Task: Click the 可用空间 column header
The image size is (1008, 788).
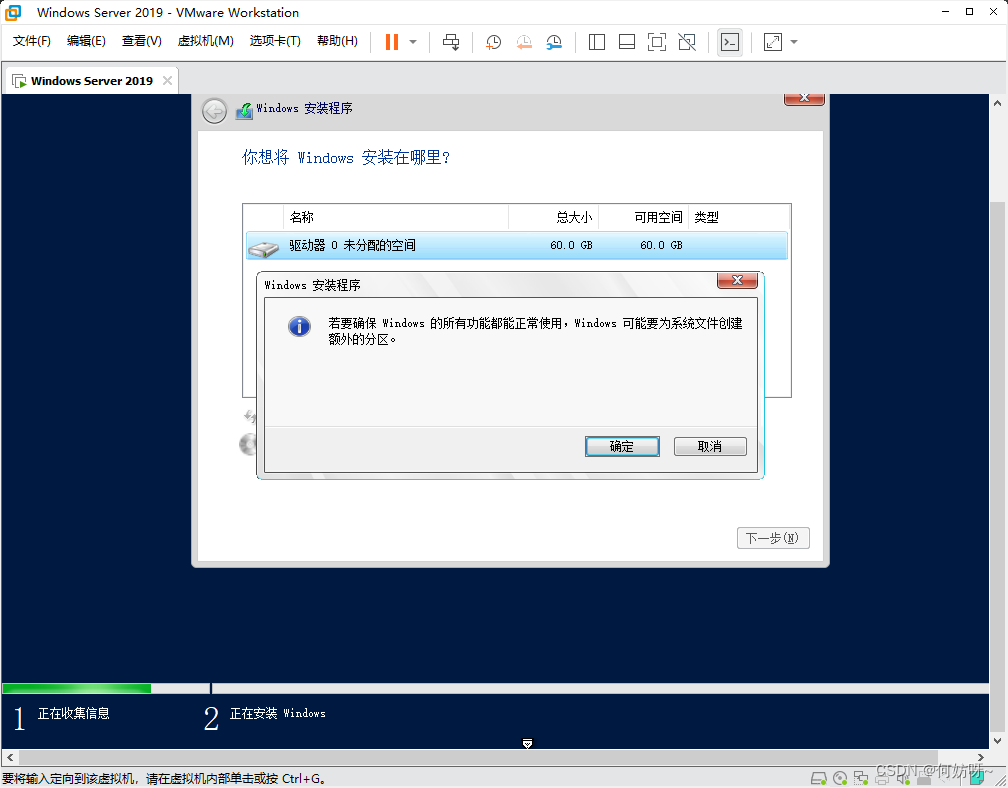Action: click(x=644, y=217)
